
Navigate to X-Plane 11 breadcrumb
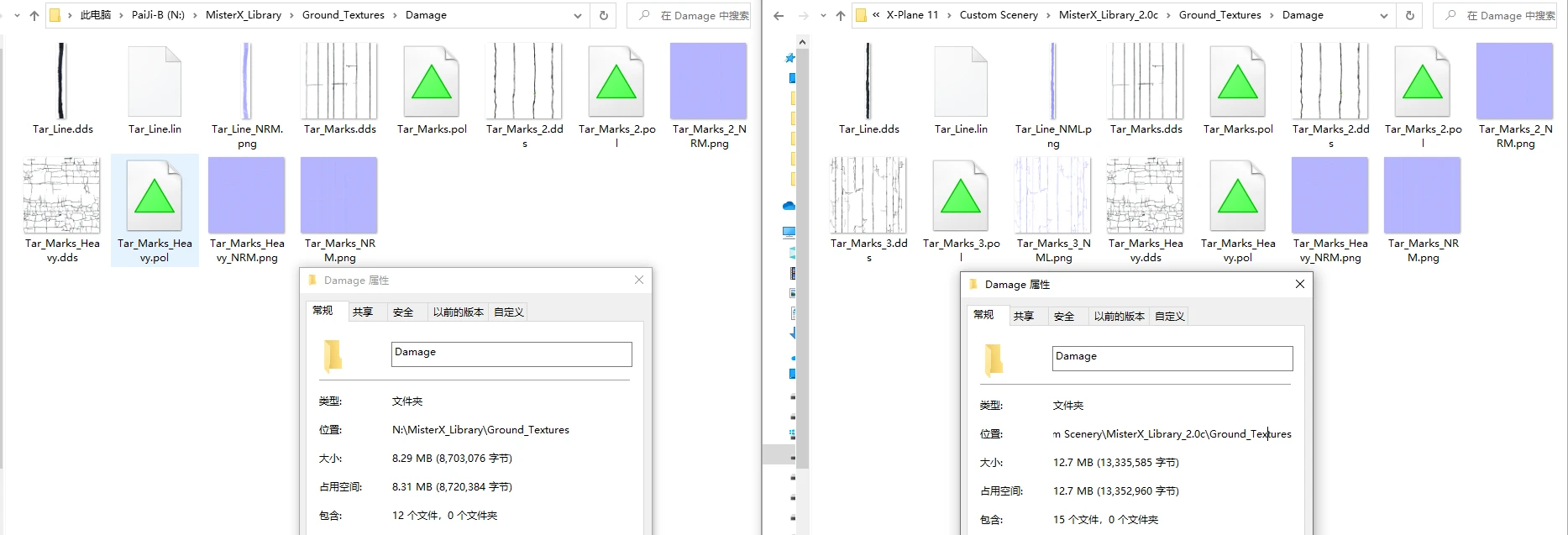[x=913, y=15]
